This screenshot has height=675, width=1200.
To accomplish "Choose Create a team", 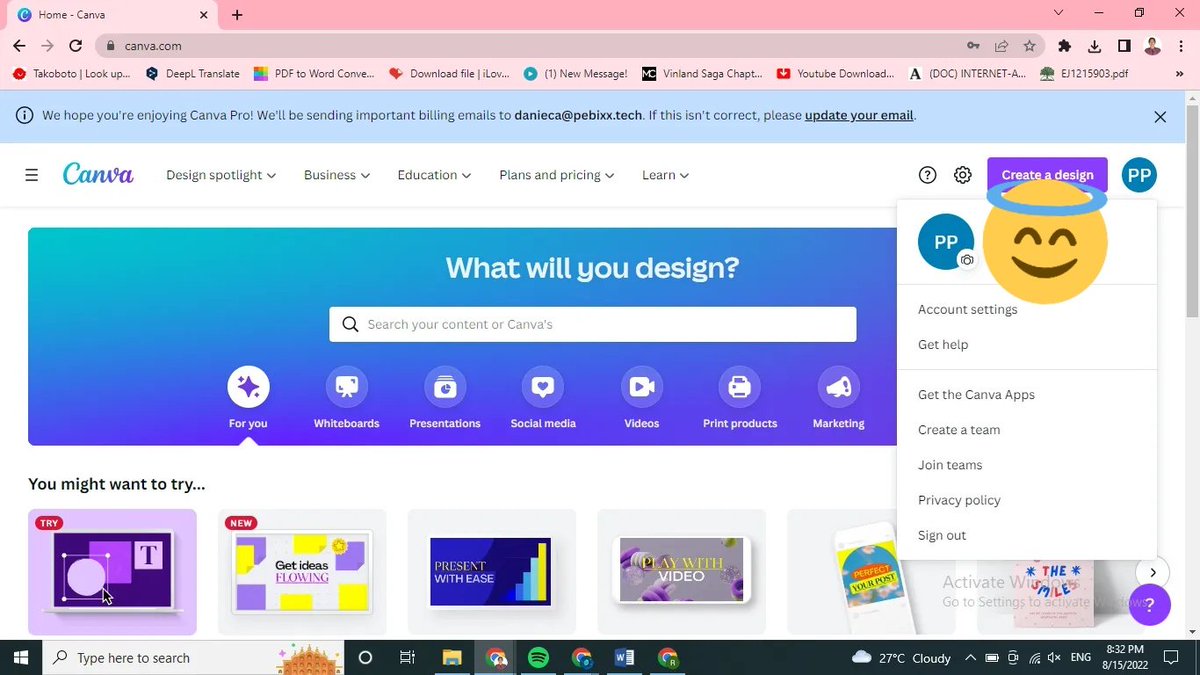I will pos(959,430).
